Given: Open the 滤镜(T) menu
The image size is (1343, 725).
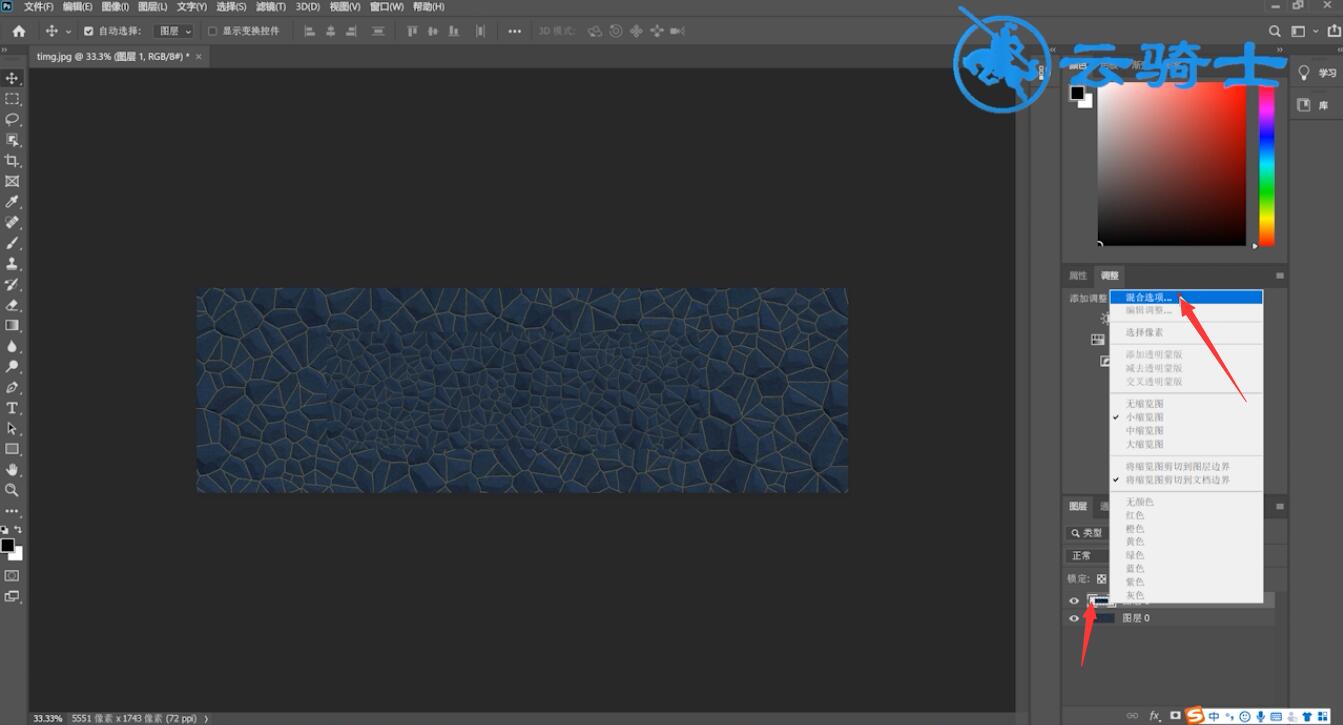Looking at the screenshot, I should pyautogui.click(x=270, y=7).
